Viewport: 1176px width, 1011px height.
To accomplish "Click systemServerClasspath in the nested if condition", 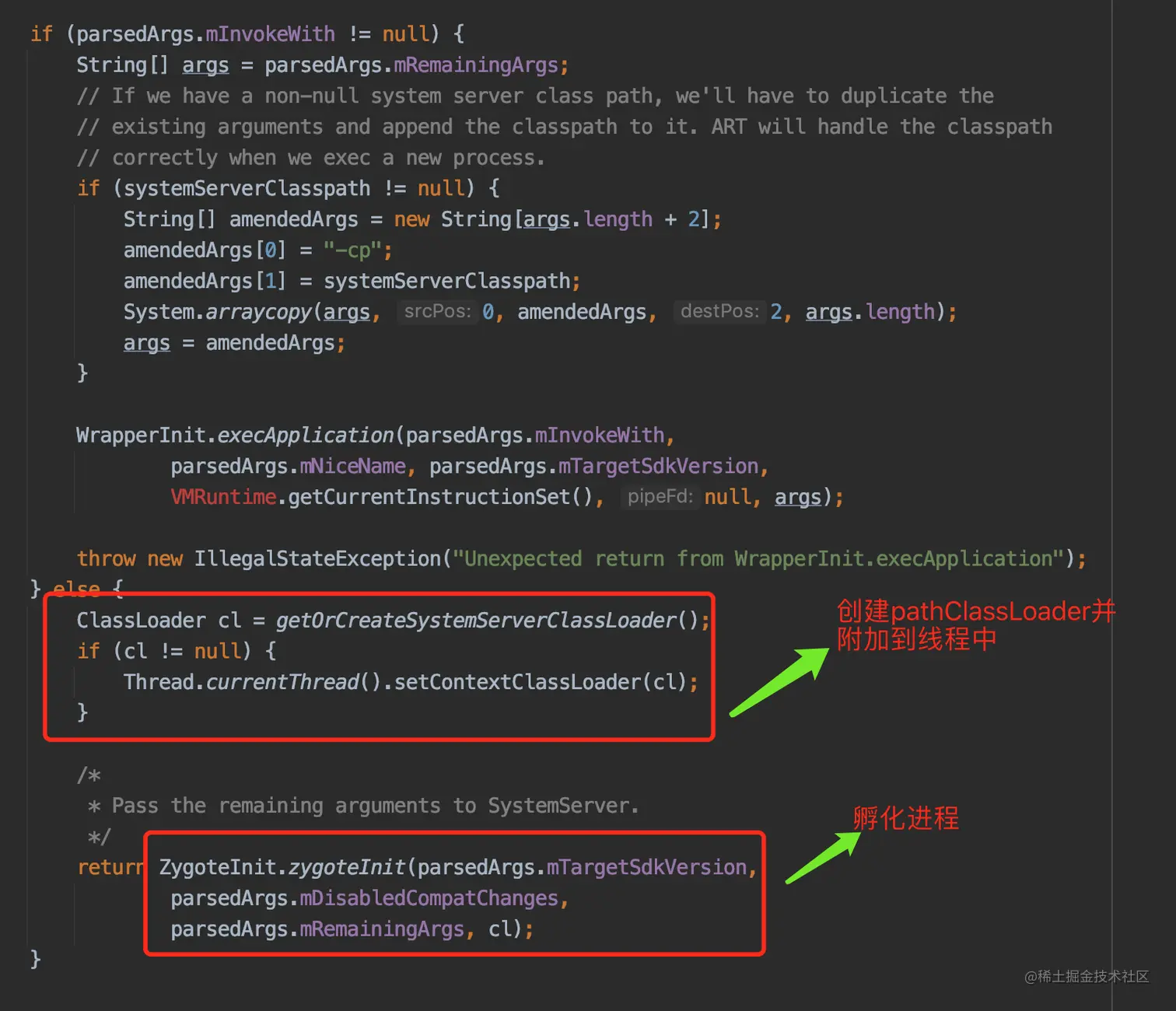I will click(x=247, y=189).
